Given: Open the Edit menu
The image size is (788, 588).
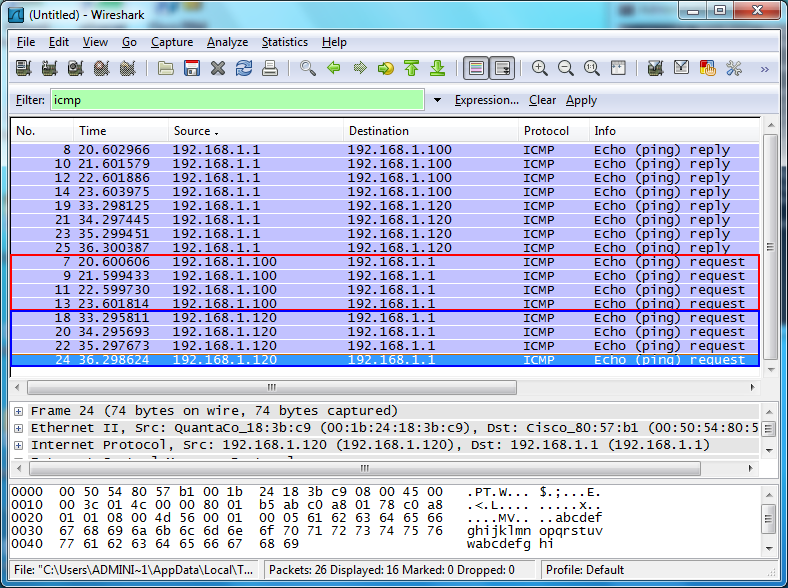Looking at the screenshot, I should (x=59, y=42).
